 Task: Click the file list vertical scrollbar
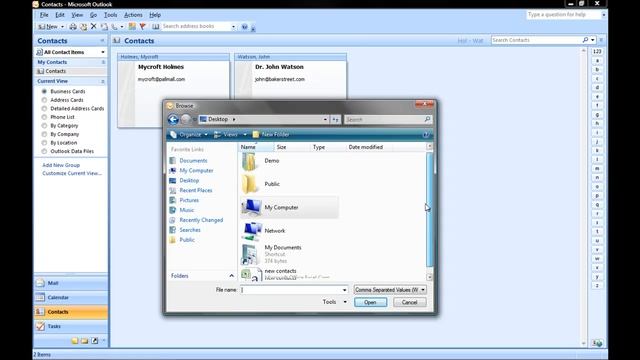pyautogui.click(x=429, y=211)
